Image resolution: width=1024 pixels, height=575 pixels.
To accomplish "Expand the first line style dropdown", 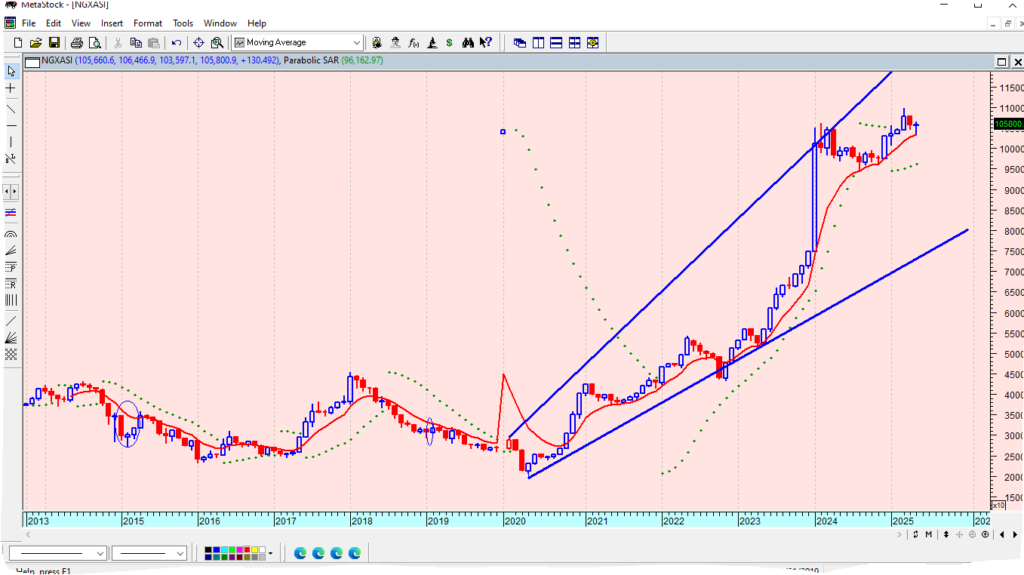I will (99, 553).
